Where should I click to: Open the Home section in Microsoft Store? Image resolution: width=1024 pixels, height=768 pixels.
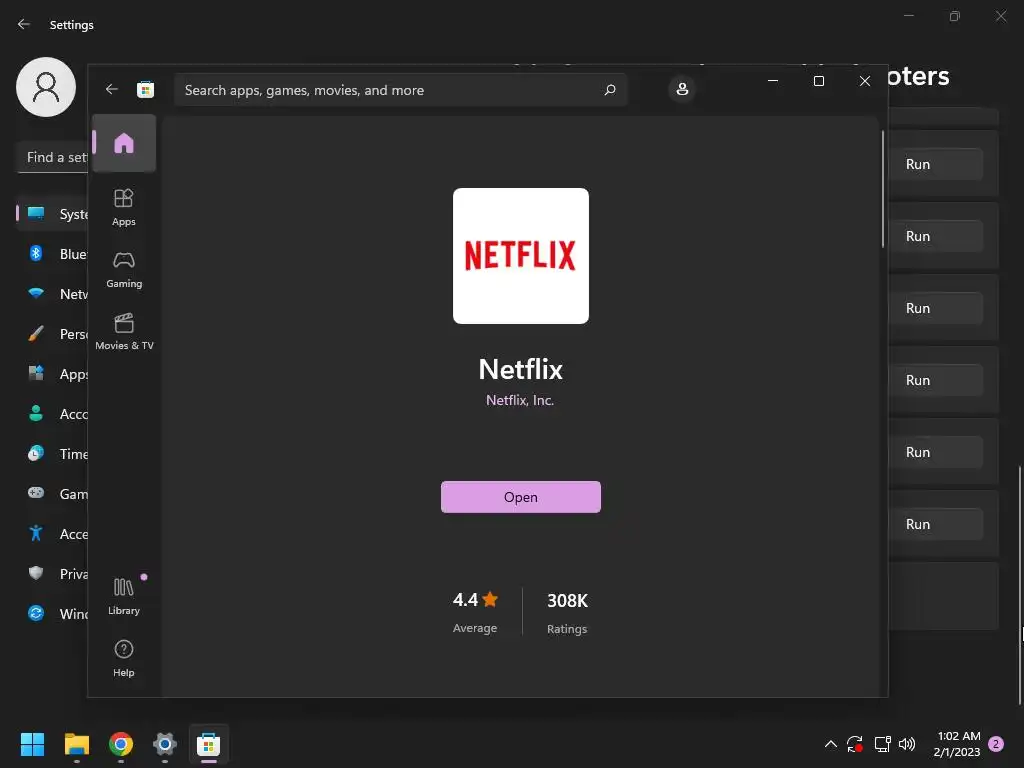(124, 143)
